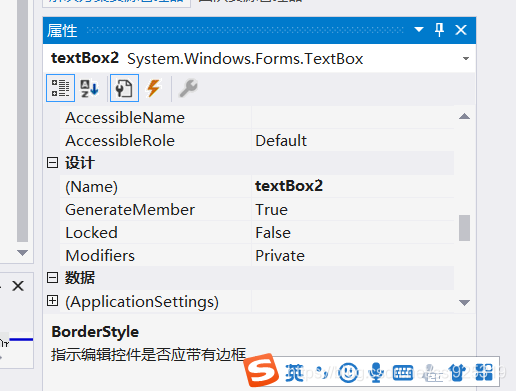Click the BorderStyle description heading
Image resolution: width=516 pixels, height=391 pixels.
point(95,332)
